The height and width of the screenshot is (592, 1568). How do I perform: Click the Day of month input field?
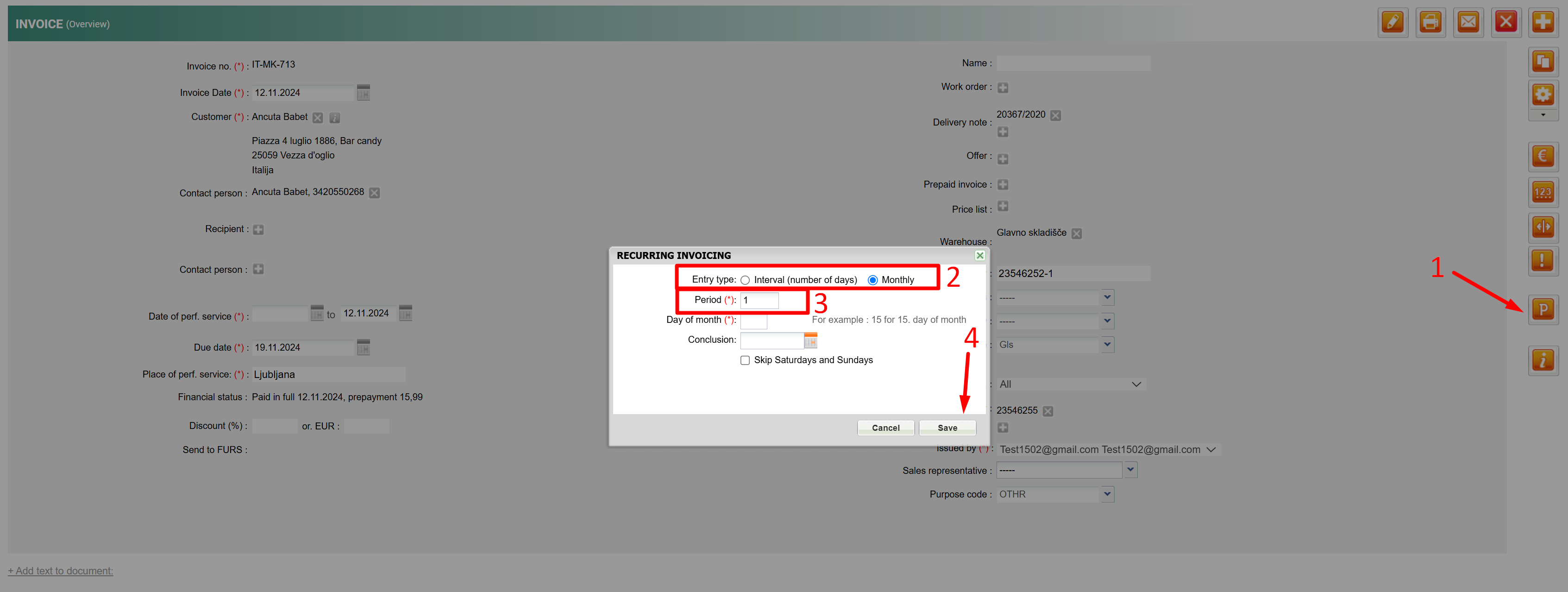(x=753, y=321)
